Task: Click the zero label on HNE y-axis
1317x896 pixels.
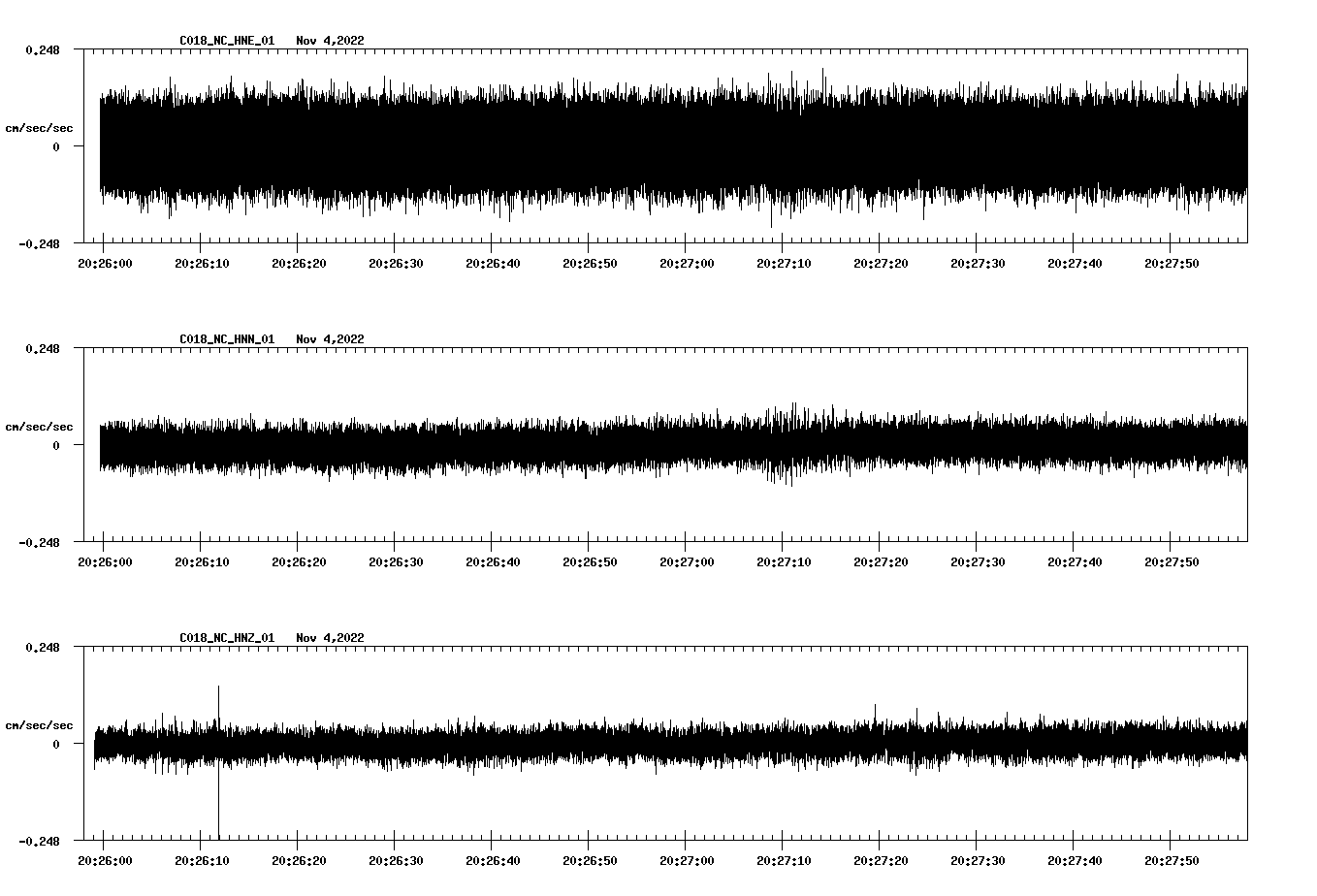Action: (x=56, y=146)
